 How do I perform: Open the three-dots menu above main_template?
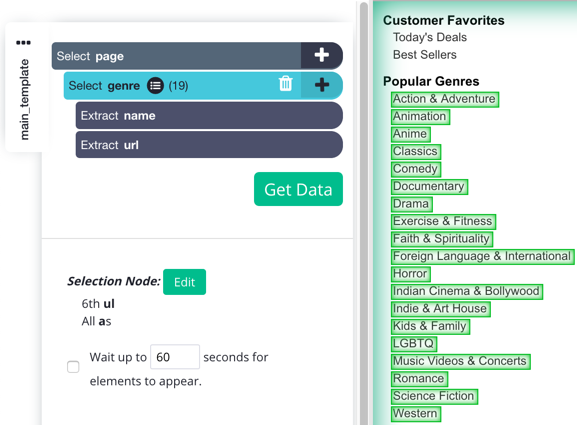(x=23, y=43)
